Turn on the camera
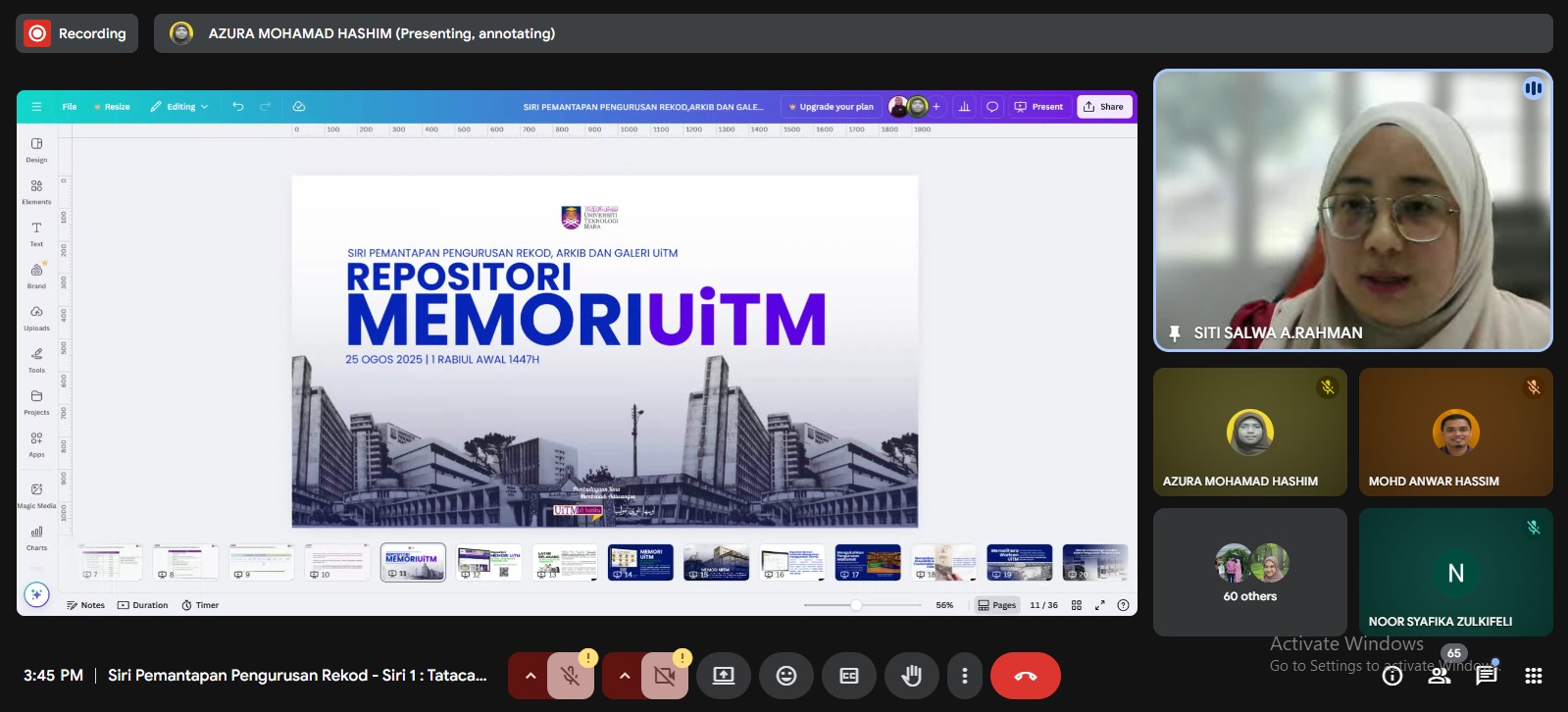The image size is (1568, 712). tap(664, 676)
